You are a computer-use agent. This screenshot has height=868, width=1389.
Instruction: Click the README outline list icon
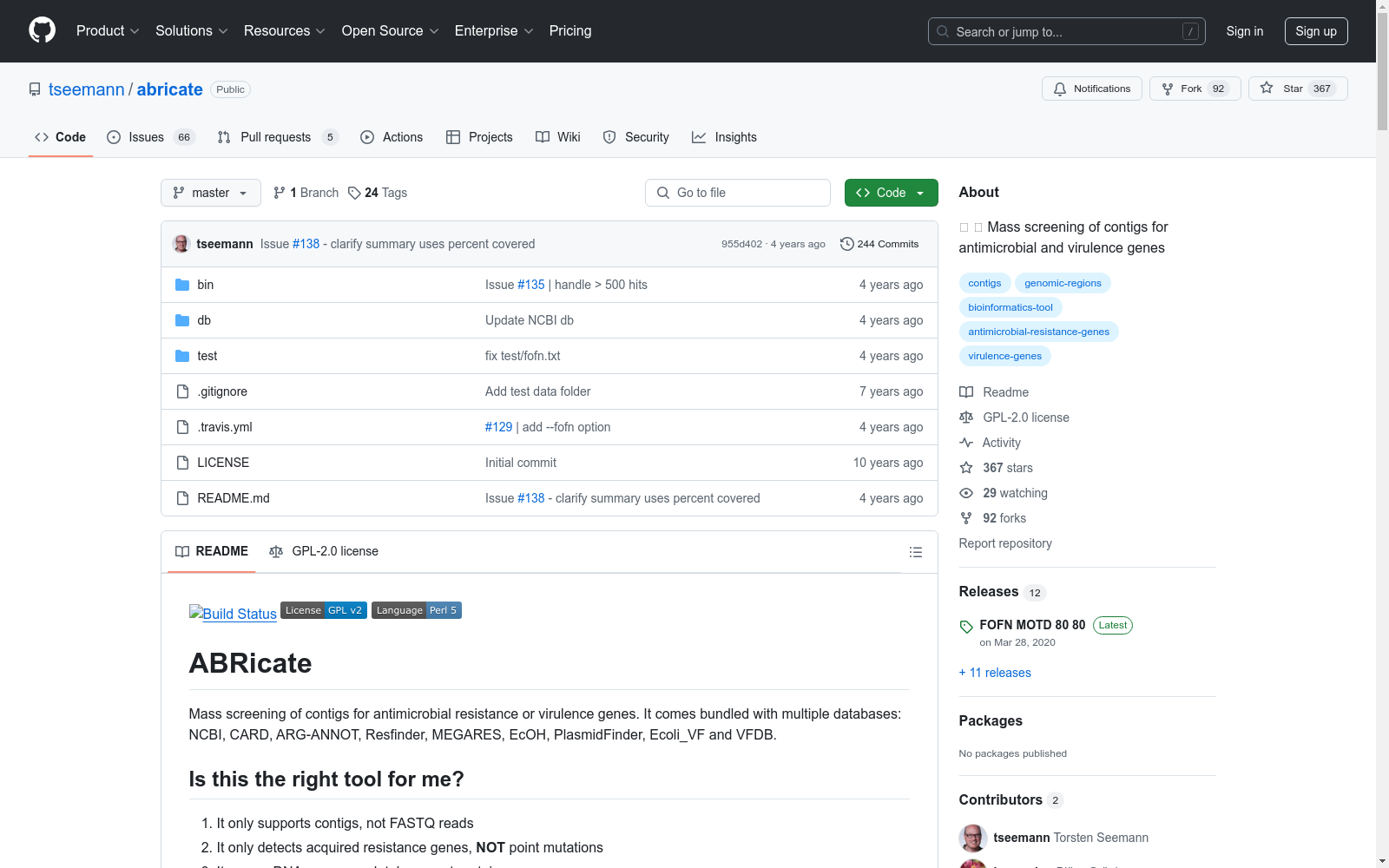pos(915,552)
